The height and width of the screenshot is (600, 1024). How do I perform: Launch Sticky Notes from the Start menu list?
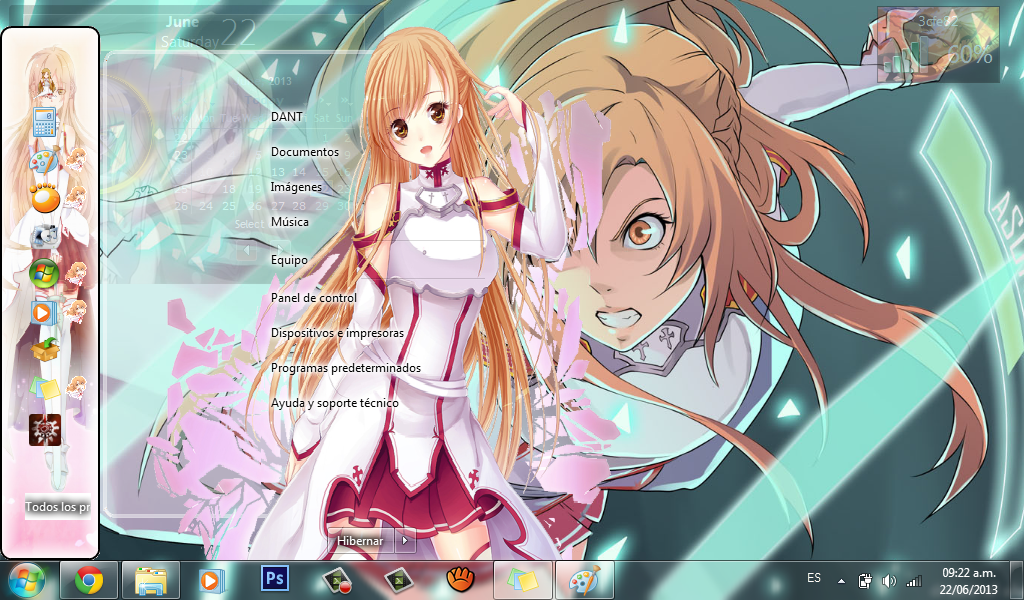click(x=44, y=388)
